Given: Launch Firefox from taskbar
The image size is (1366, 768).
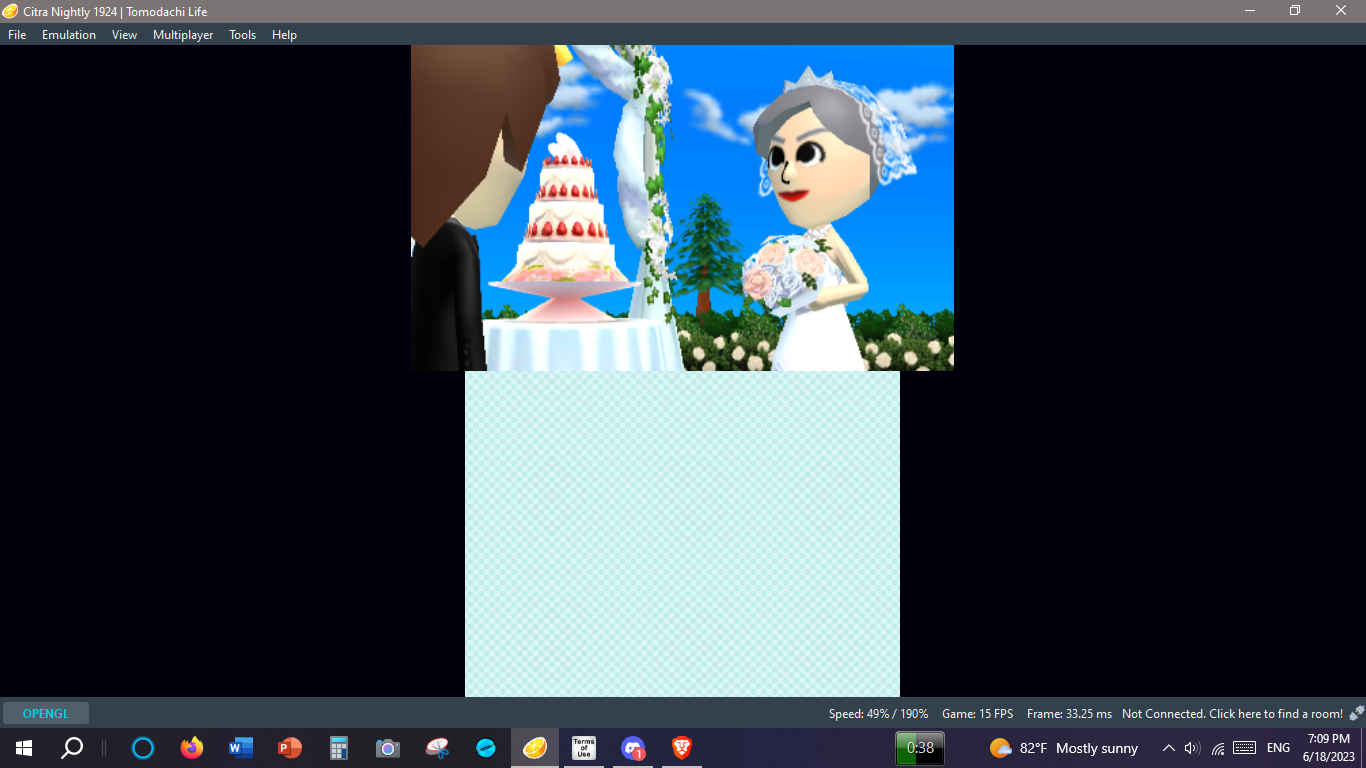Looking at the screenshot, I should [x=192, y=748].
